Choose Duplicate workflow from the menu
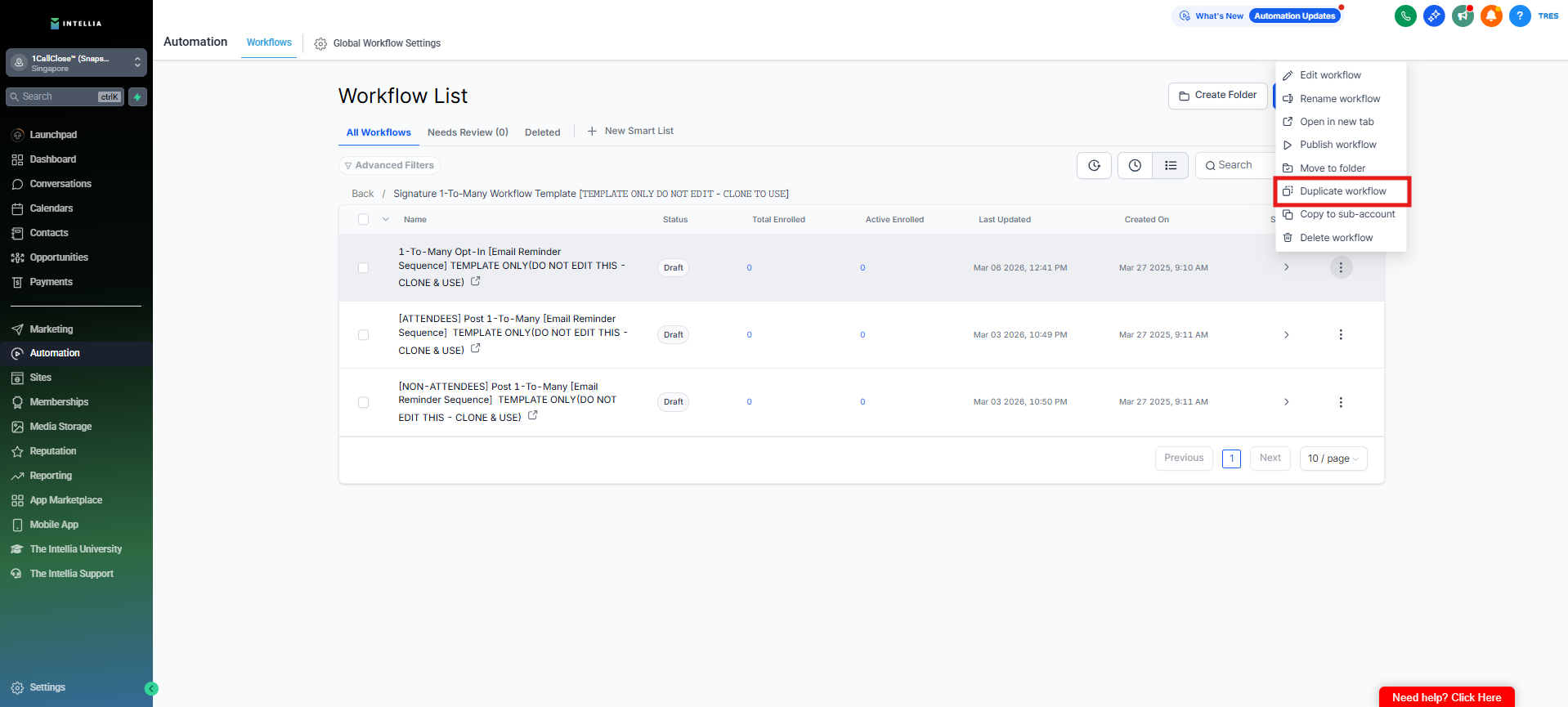Image resolution: width=1568 pixels, height=707 pixels. click(1342, 191)
